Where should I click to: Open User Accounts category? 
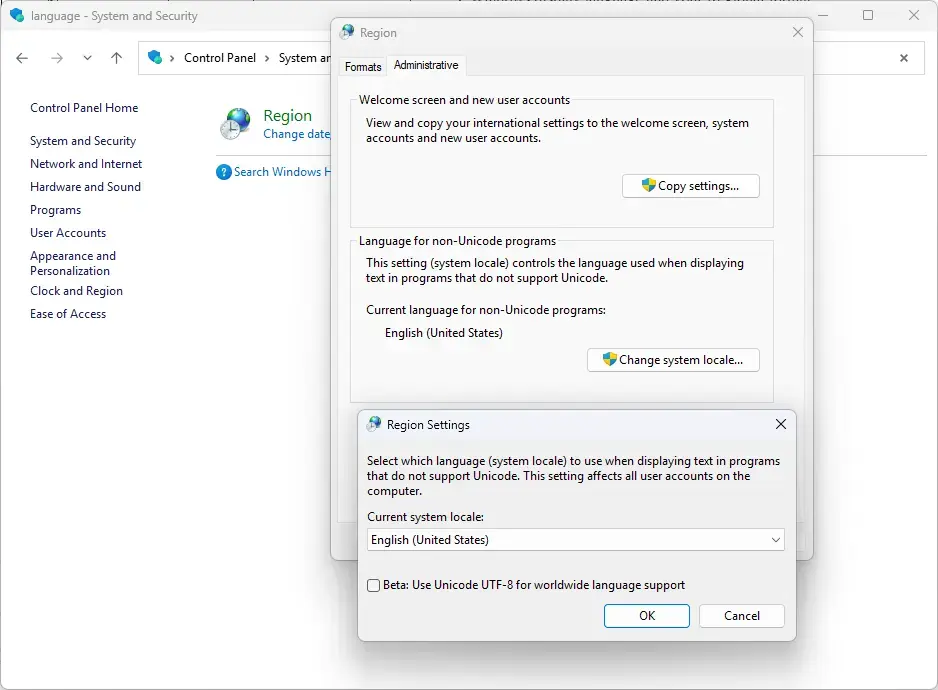click(x=68, y=233)
